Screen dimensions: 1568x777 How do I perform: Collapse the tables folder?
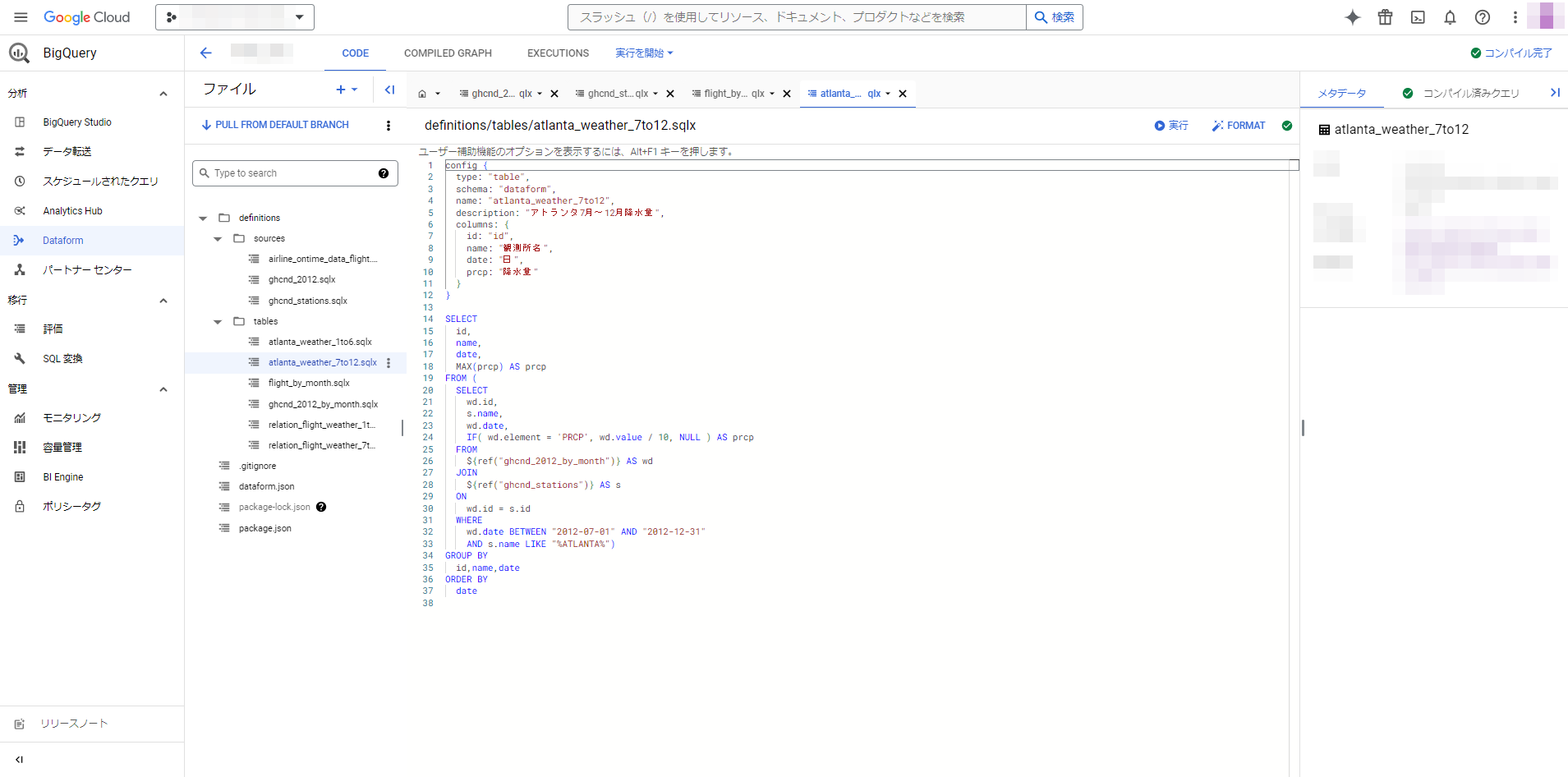(x=218, y=322)
